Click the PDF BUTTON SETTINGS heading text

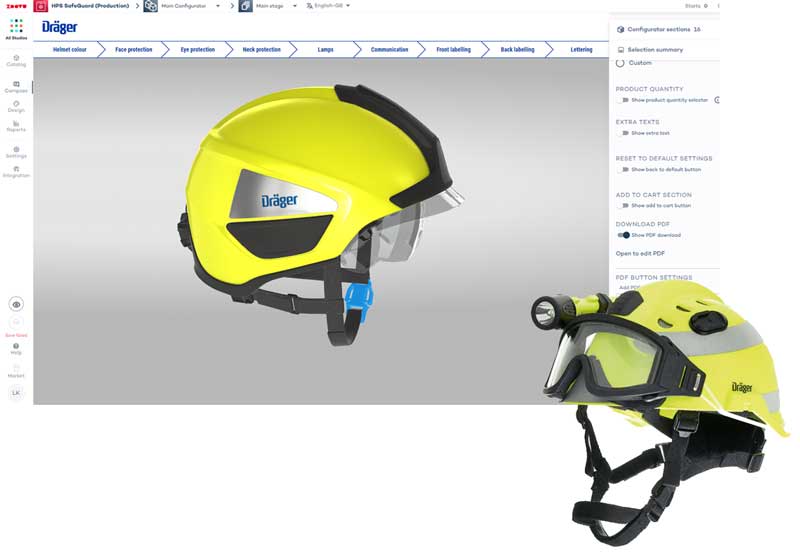654,278
